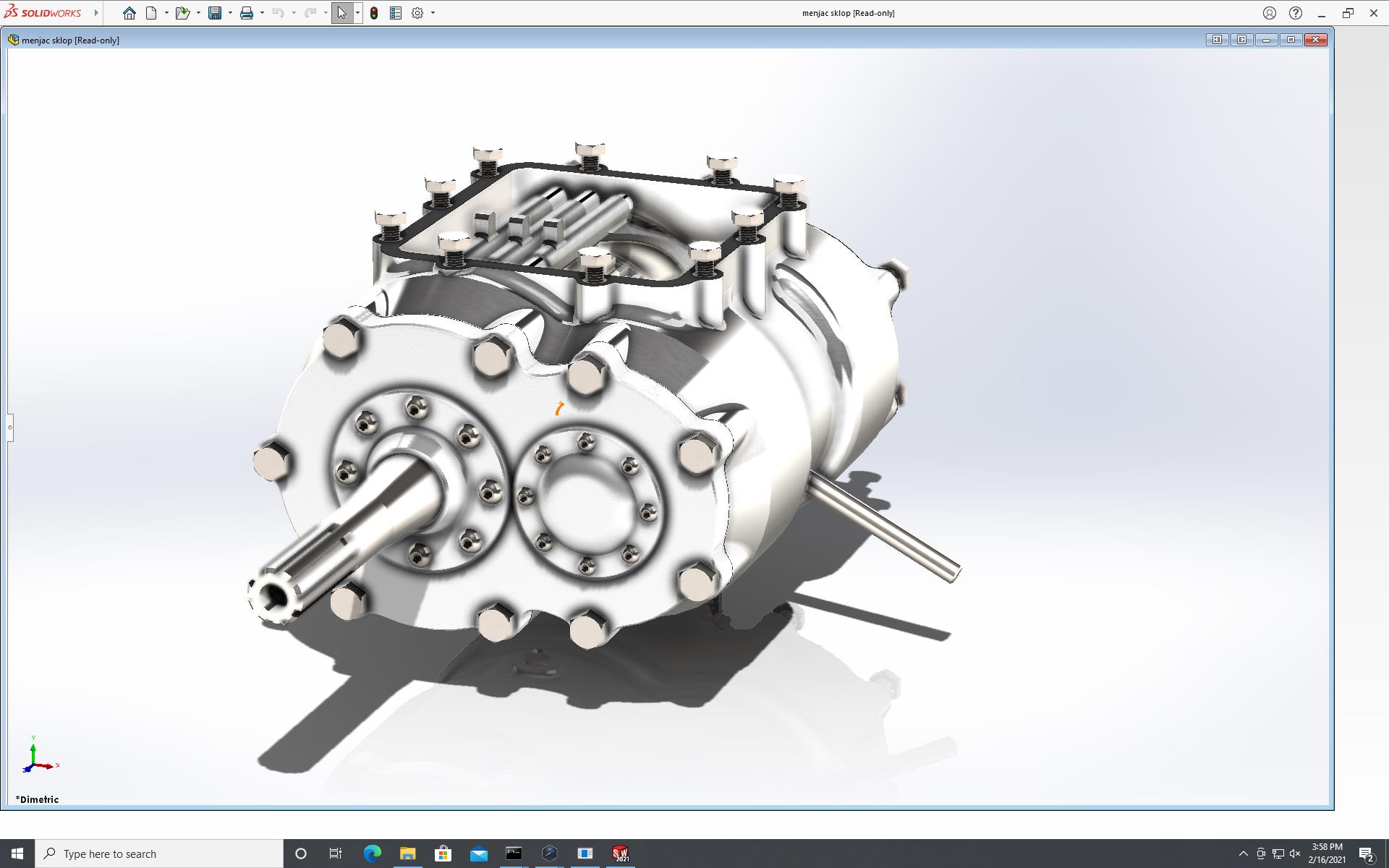The image size is (1389, 868).
Task: Click the Windows taskbar search box
Action: click(x=159, y=854)
